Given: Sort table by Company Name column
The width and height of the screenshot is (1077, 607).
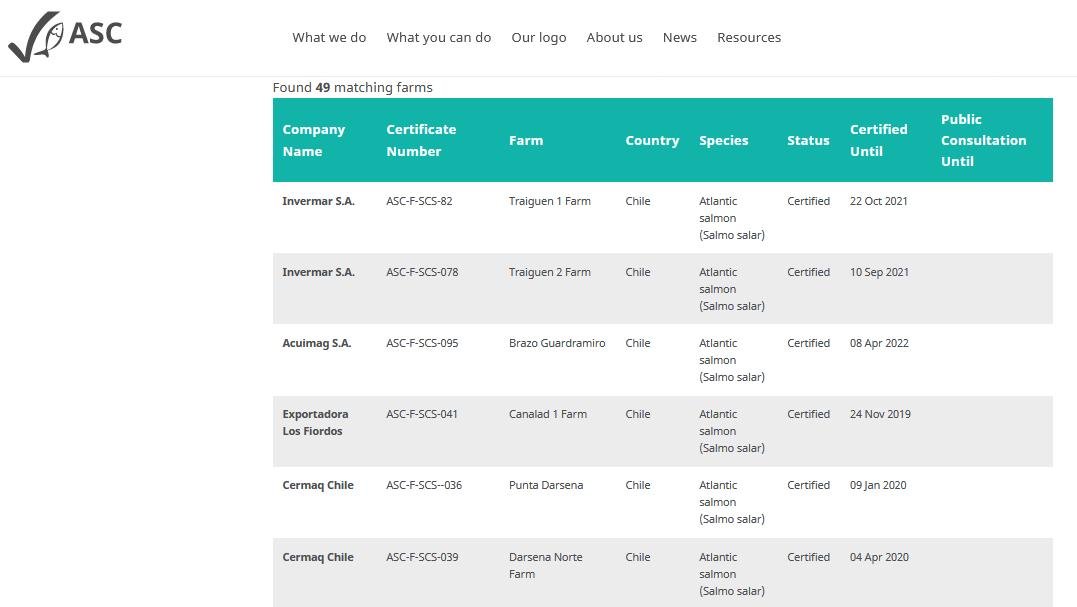Looking at the screenshot, I should (x=315, y=140).
